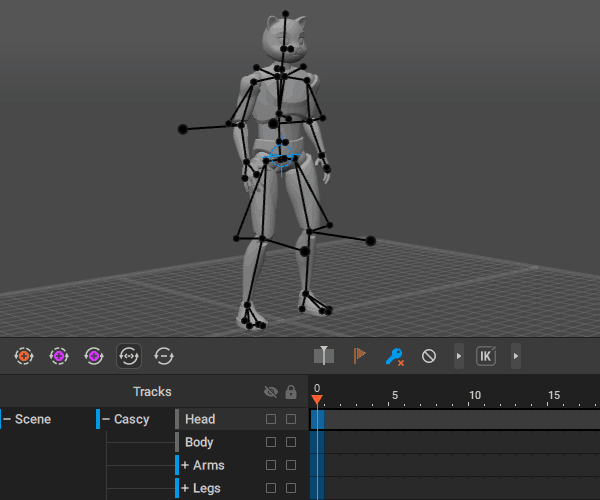
Task: Click the orange keyframe target icon
Action: tap(24, 355)
